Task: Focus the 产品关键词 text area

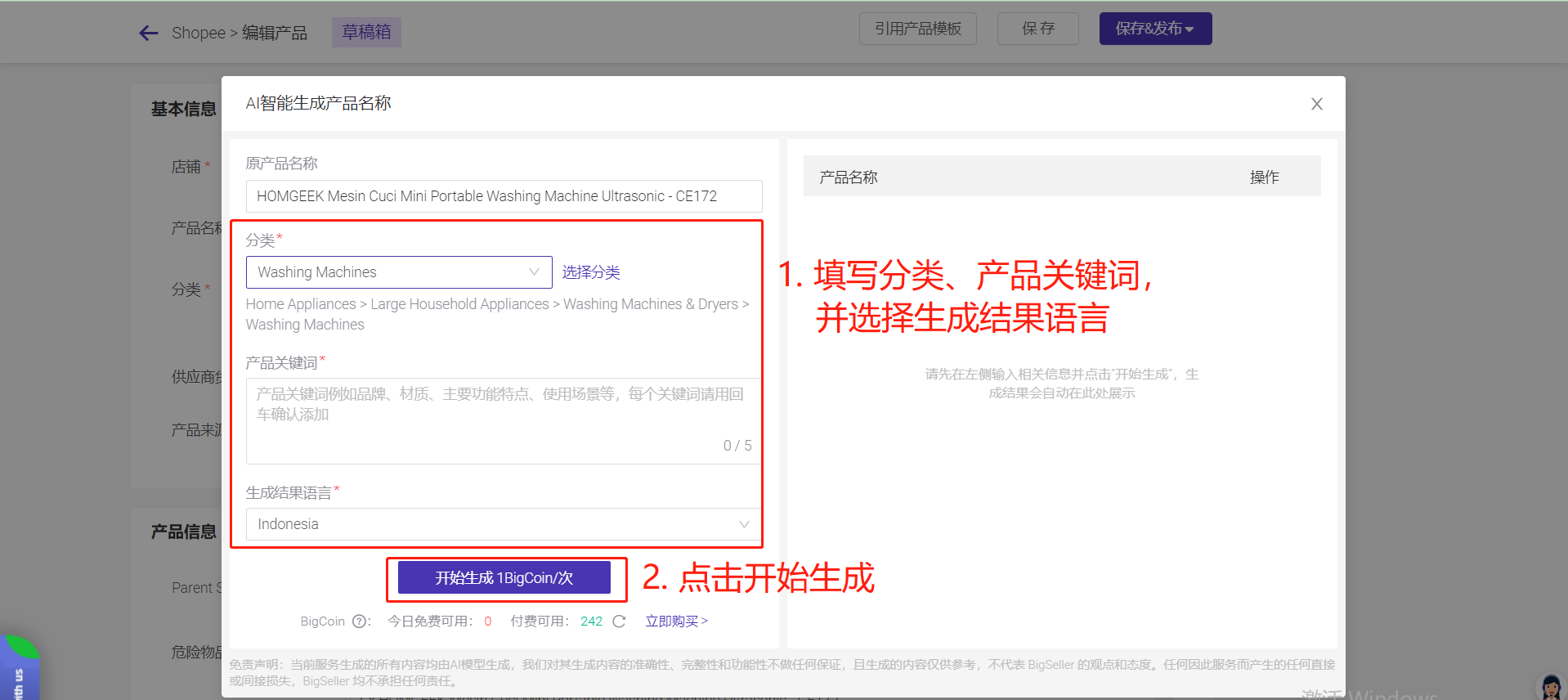Action: (x=503, y=420)
